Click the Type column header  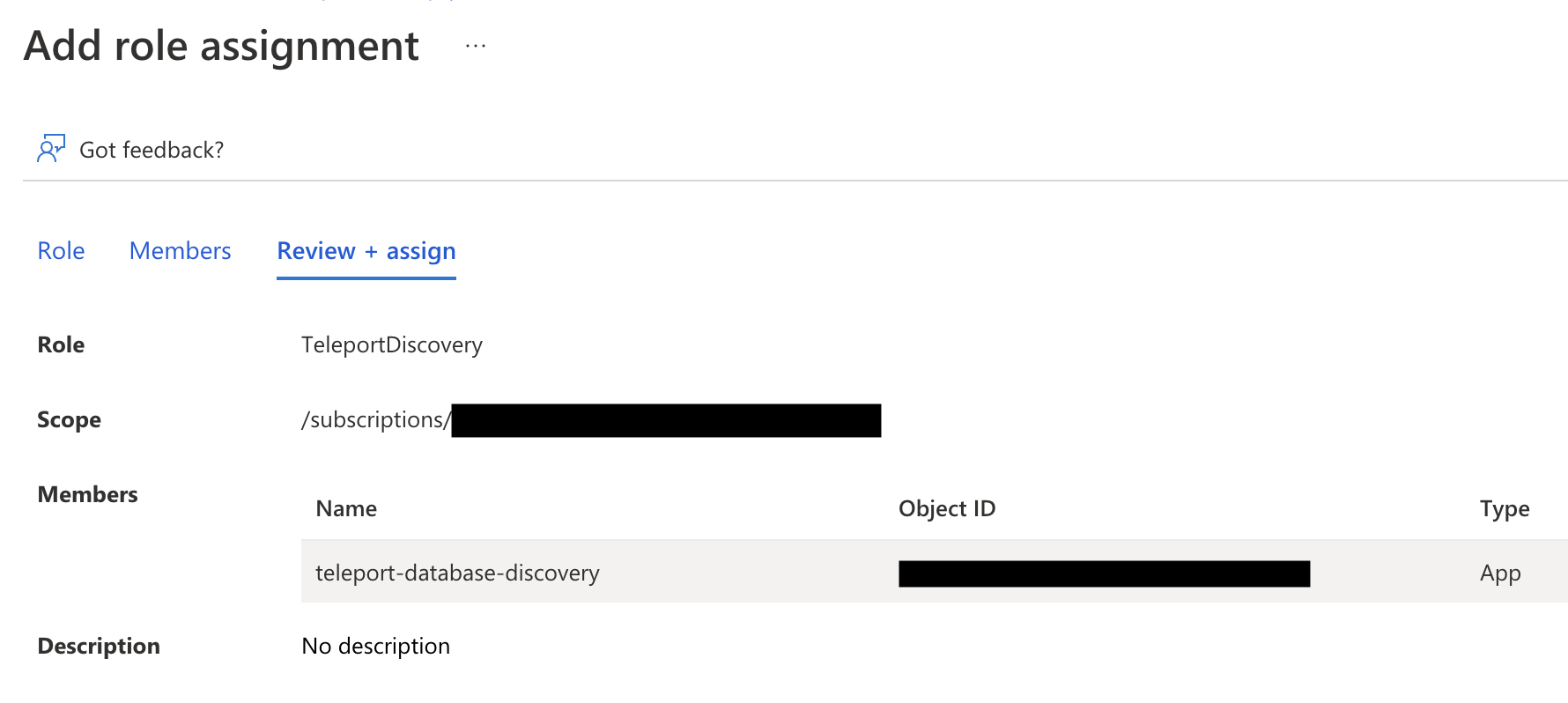(1504, 509)
